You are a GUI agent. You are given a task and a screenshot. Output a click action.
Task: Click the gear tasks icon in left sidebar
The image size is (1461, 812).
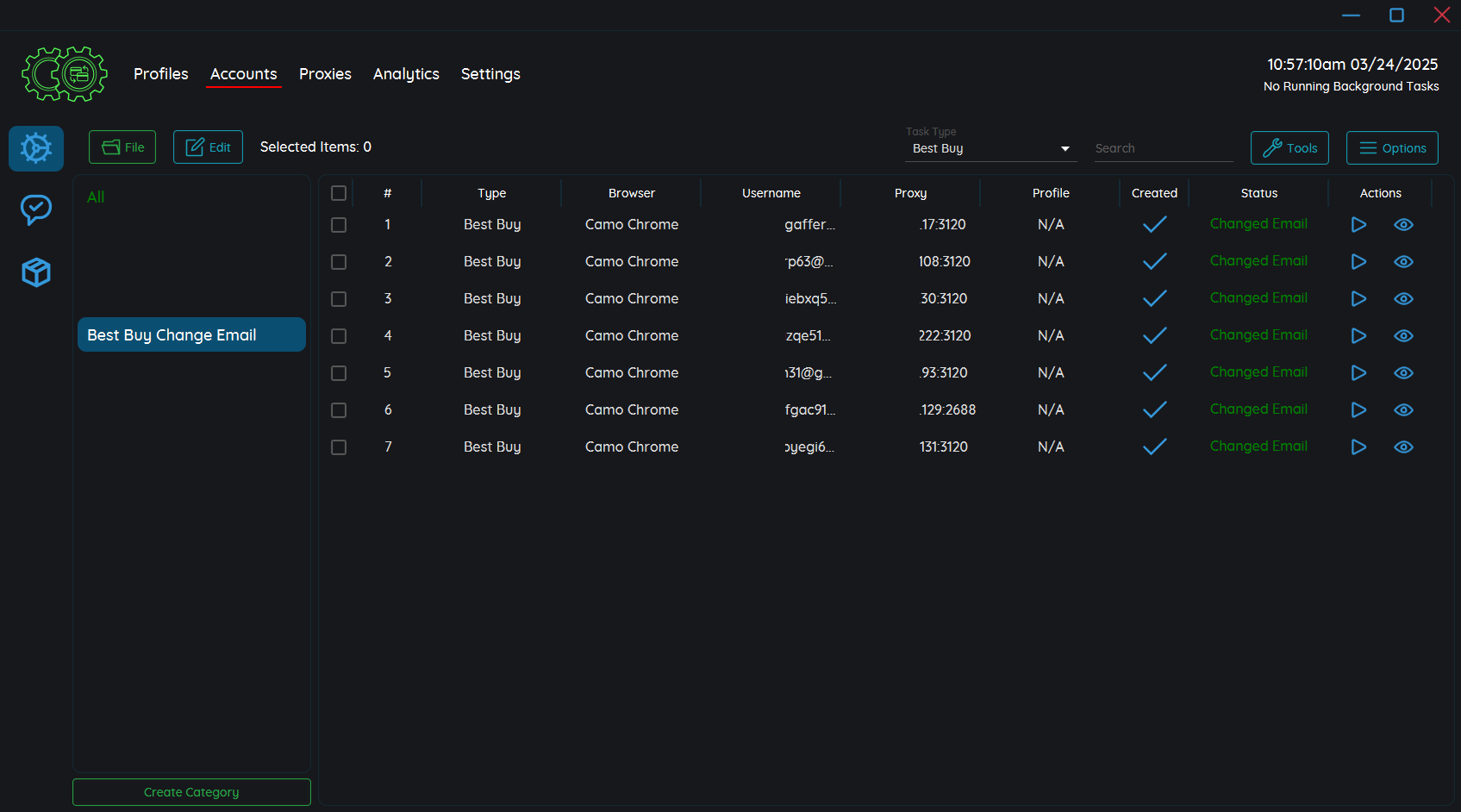[x=36, y=148]
